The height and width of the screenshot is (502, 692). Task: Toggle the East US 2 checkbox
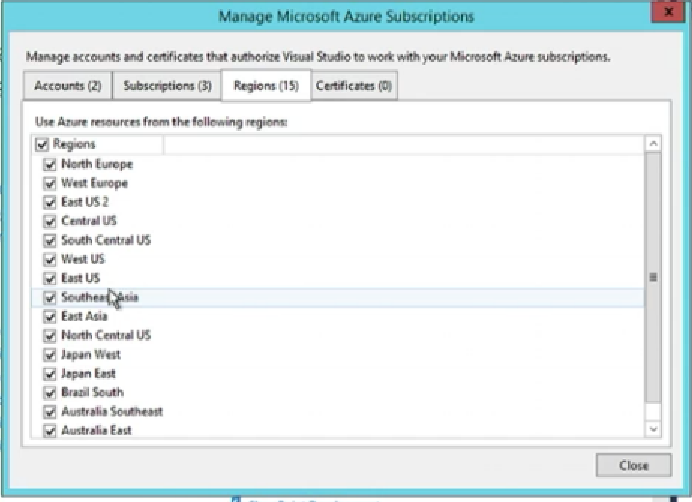coord(49,202)
